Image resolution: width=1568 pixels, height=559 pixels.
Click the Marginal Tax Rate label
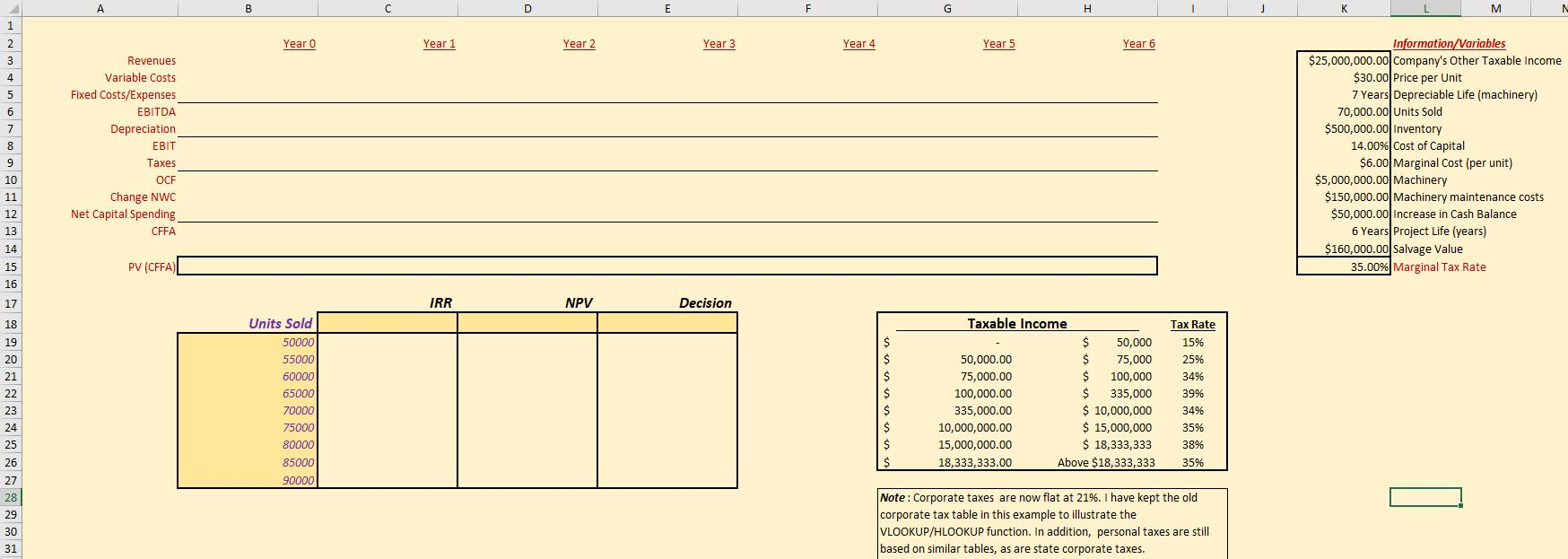tap(1439, 267)
